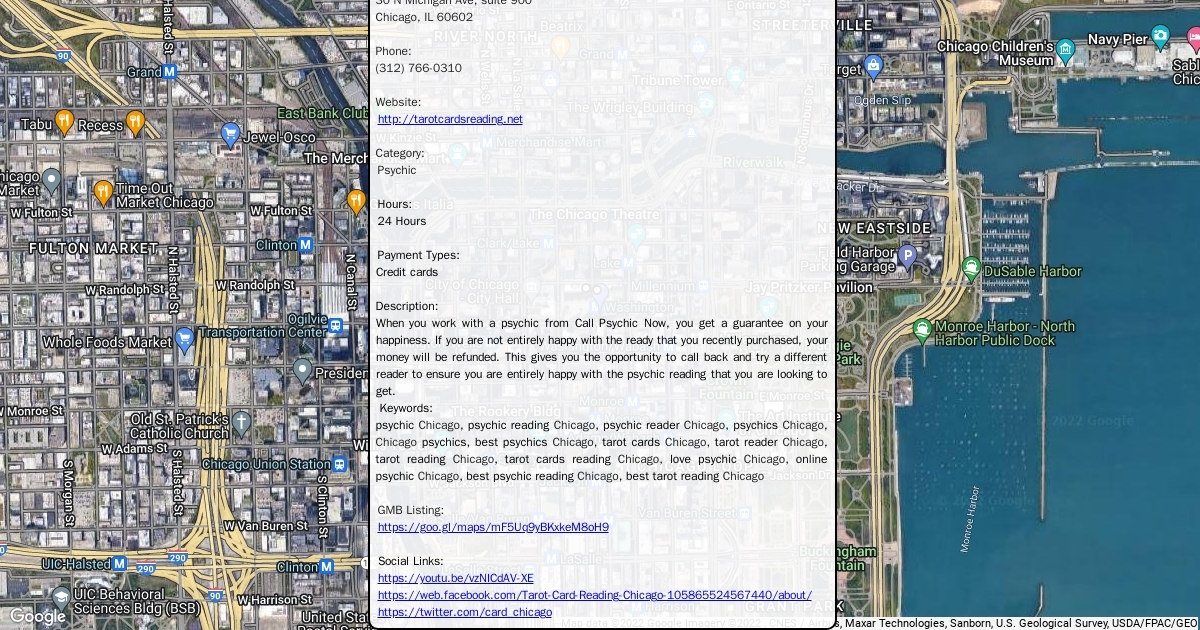Open the youtu.be social link
Image resolution: width=1200 pixels, height=630 pixels.
pos(456,578)
